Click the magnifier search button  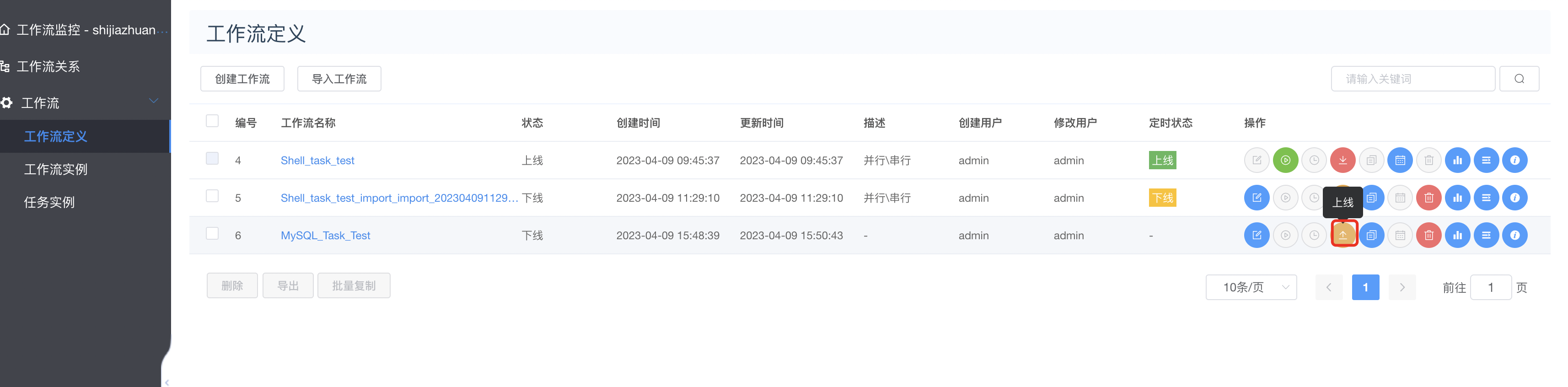[x=1519, y=79]
